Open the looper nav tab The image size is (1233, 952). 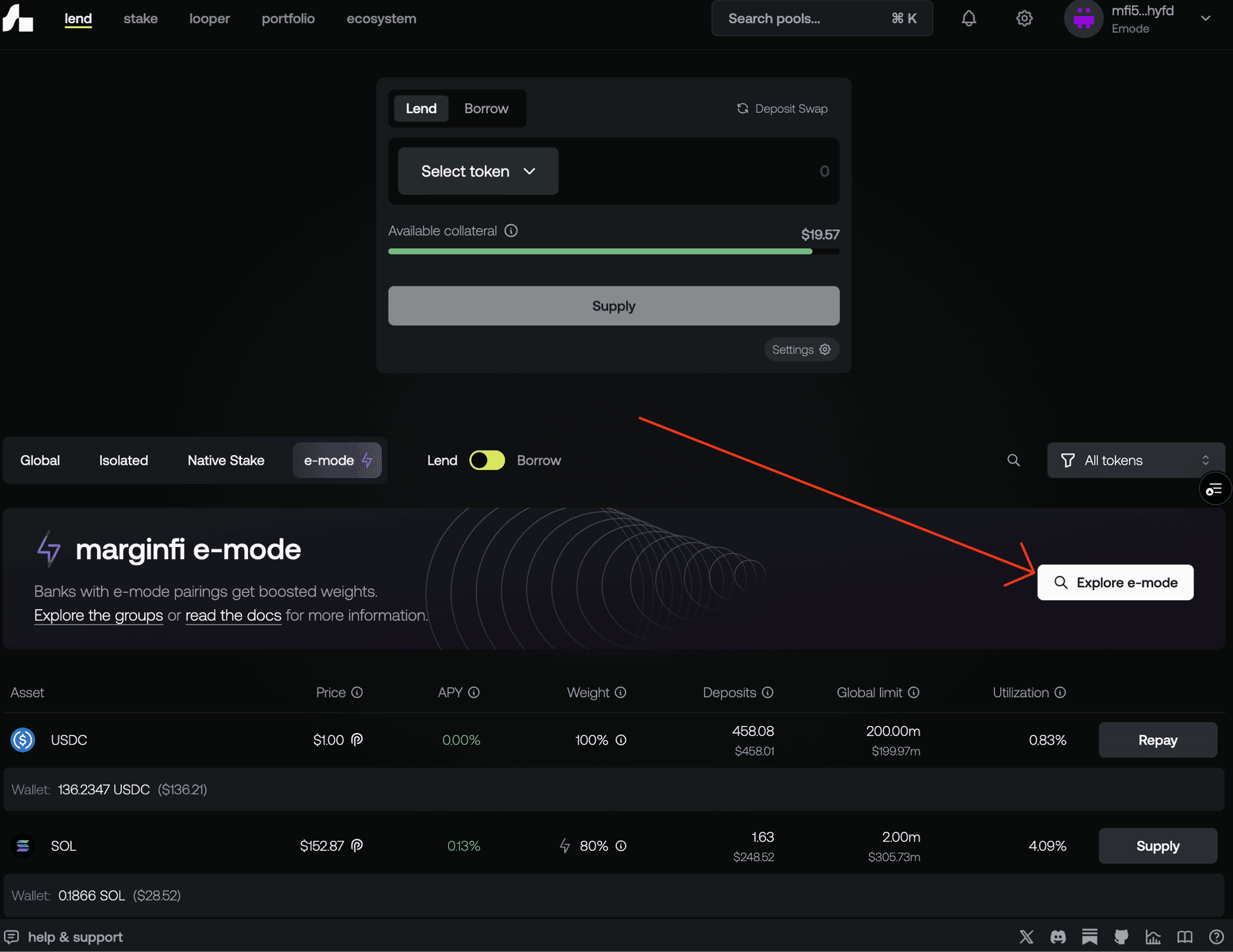pyautogui.click(x=209, y=19)
